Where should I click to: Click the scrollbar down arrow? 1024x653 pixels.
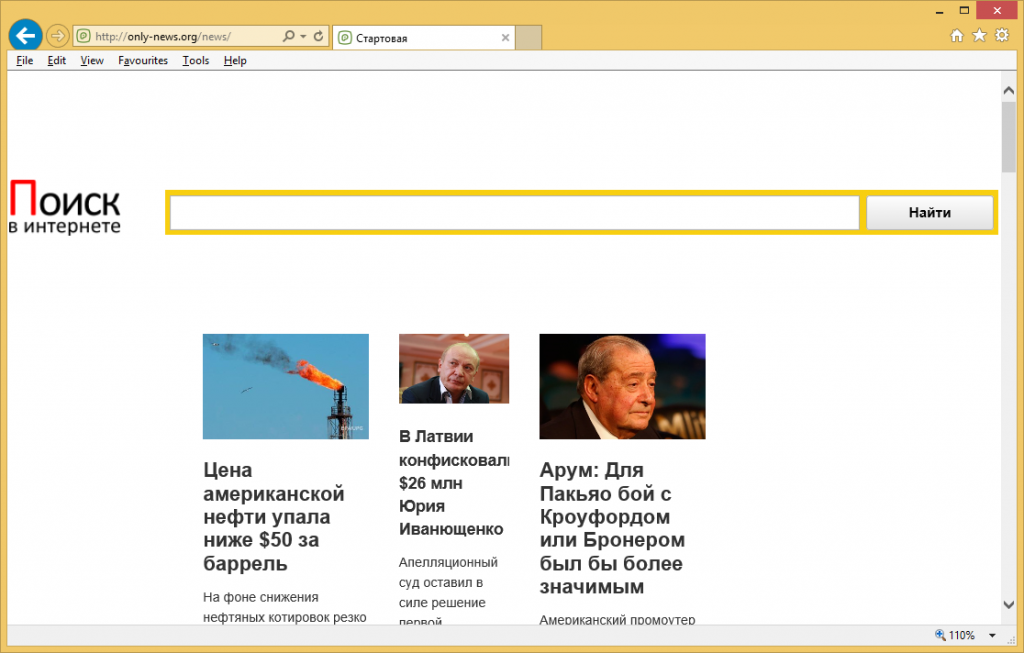point(1008,604)
